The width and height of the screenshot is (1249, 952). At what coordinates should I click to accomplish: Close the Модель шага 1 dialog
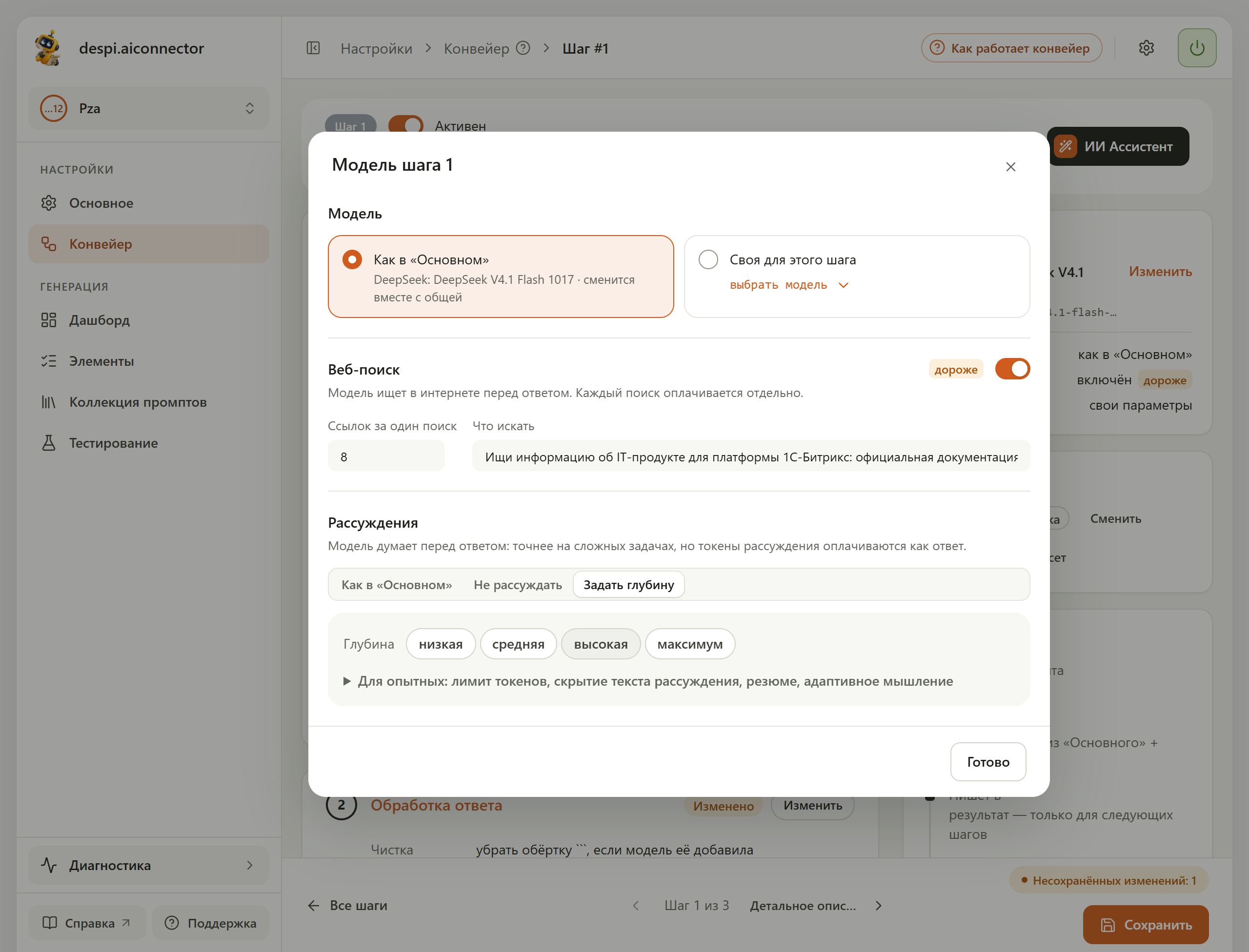pyautogui.click(x=1010, y=167)
